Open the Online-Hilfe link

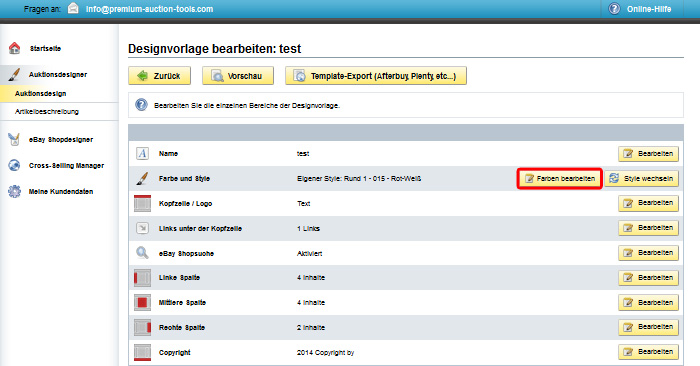pos(649,9)
